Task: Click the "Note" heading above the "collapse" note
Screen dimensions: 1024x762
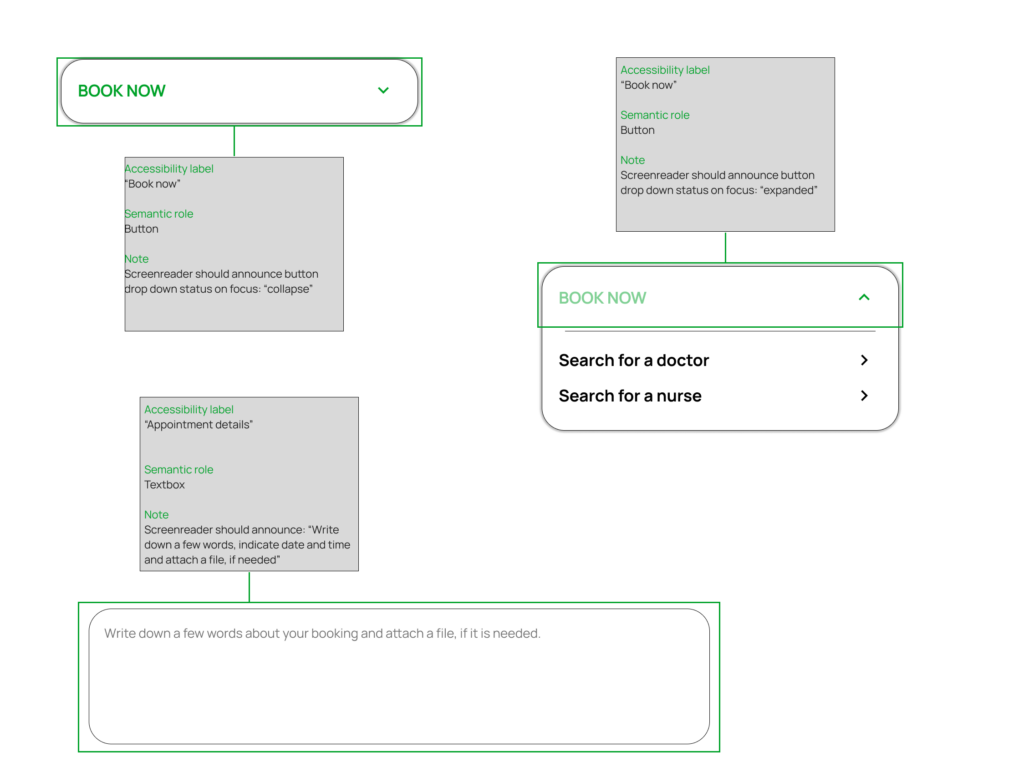Action: [136, 259]
